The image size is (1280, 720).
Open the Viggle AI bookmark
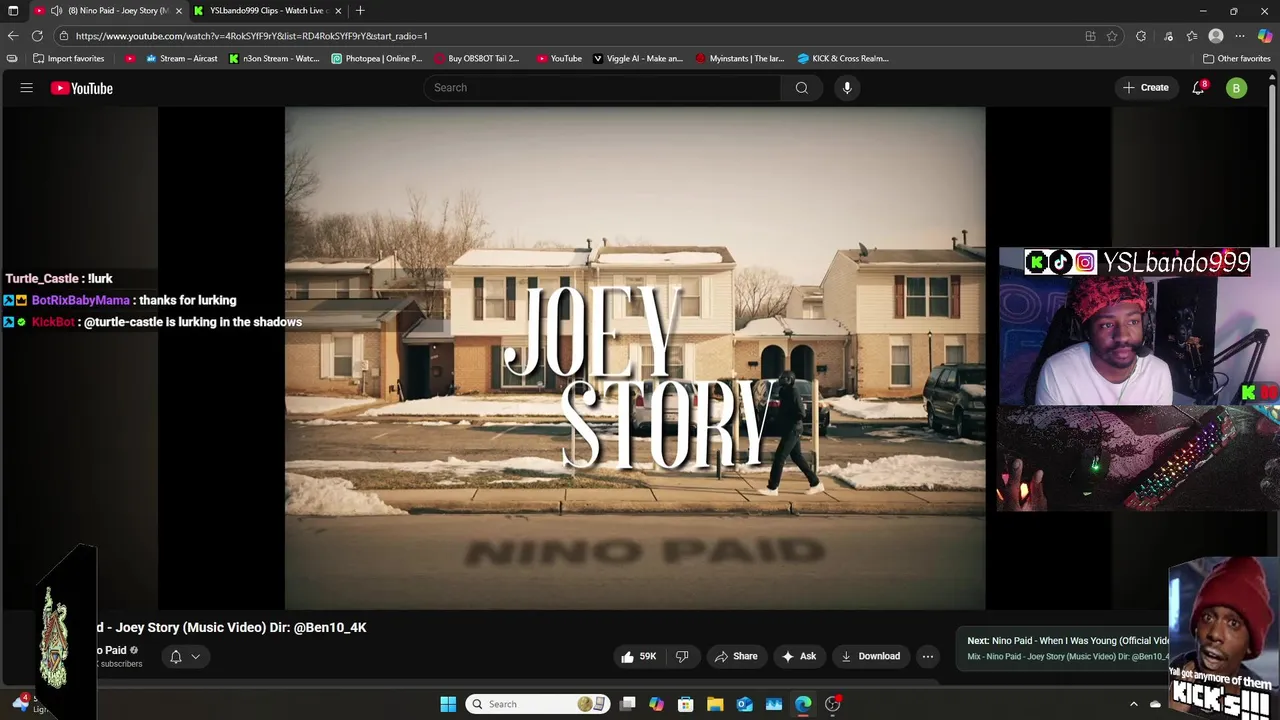(x=638, y=58)
